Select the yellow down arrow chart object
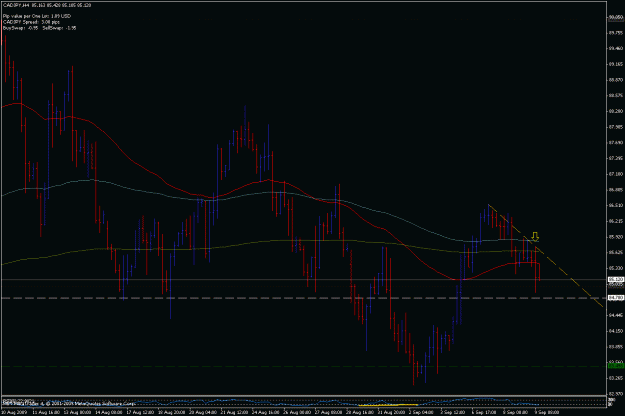The width and height of the screenshot is (625, 416). (x=535, y=236)
